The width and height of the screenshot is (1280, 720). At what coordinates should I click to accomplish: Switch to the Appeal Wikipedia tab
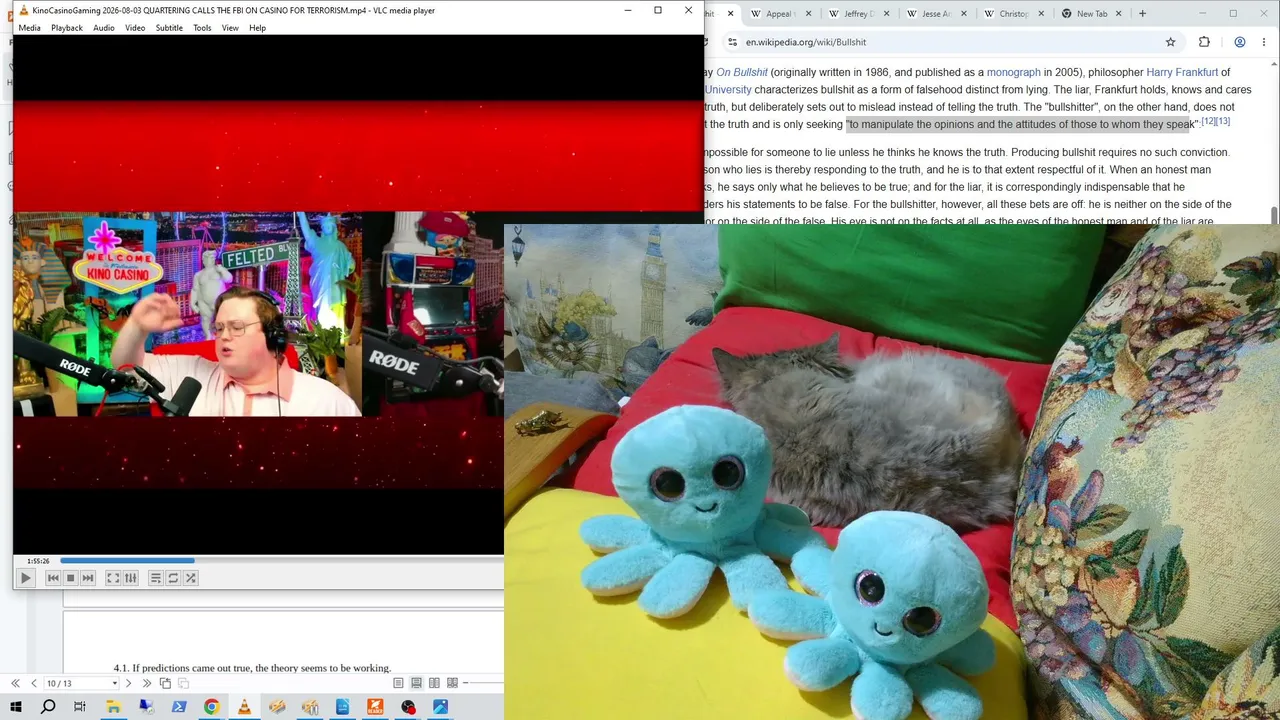pos(780,14)
